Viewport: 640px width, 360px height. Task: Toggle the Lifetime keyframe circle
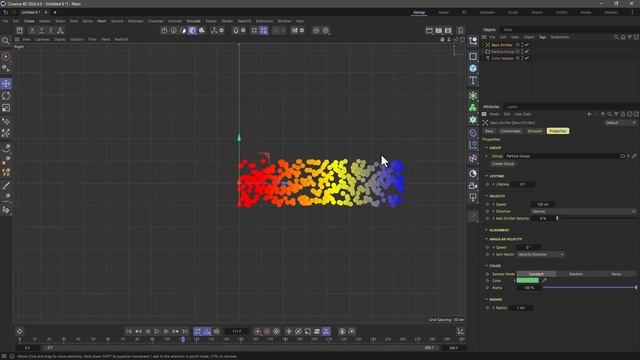click(x=487, y=184)
